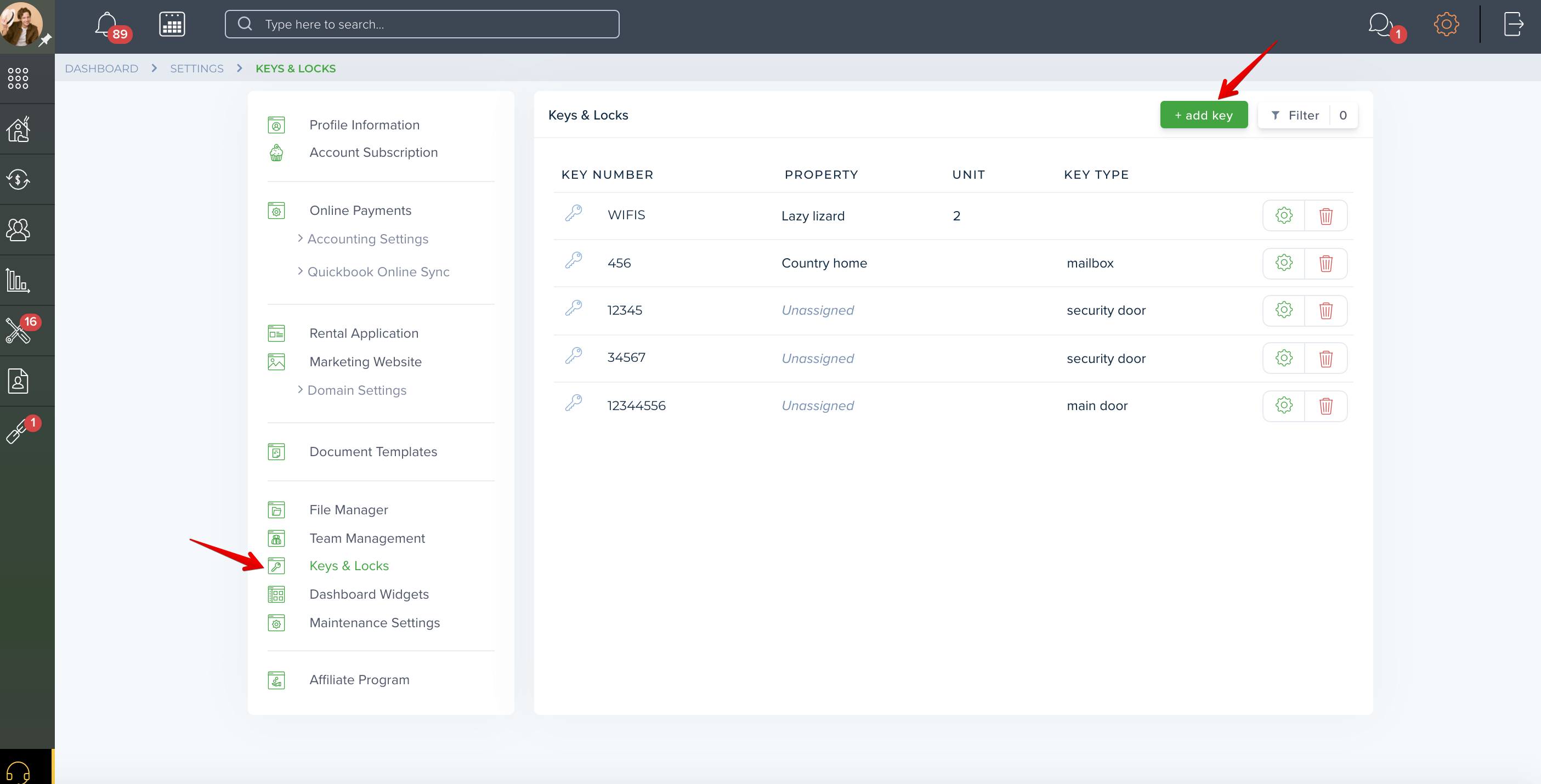This screenshot has height=784, width=1541.
Task: Edit settings for key WIFIS
Action: [x=1283, y=215]
